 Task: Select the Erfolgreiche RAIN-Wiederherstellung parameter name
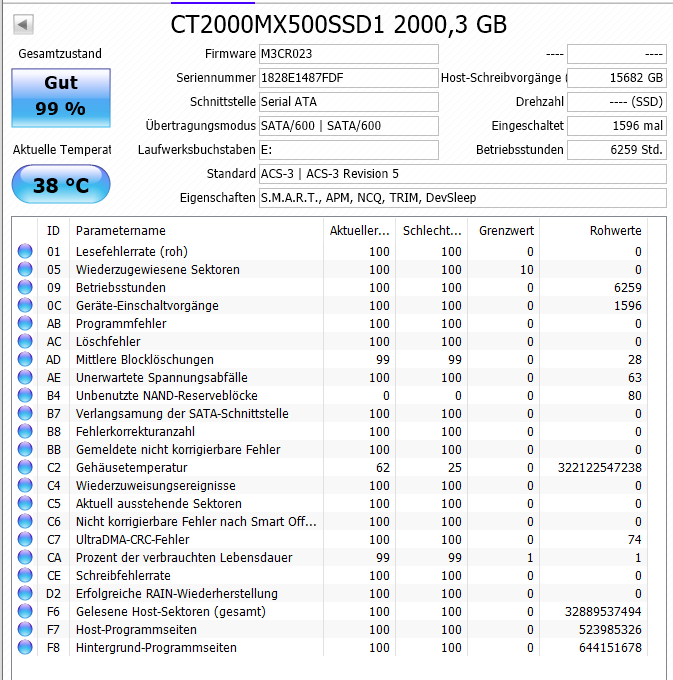(176, 594)
